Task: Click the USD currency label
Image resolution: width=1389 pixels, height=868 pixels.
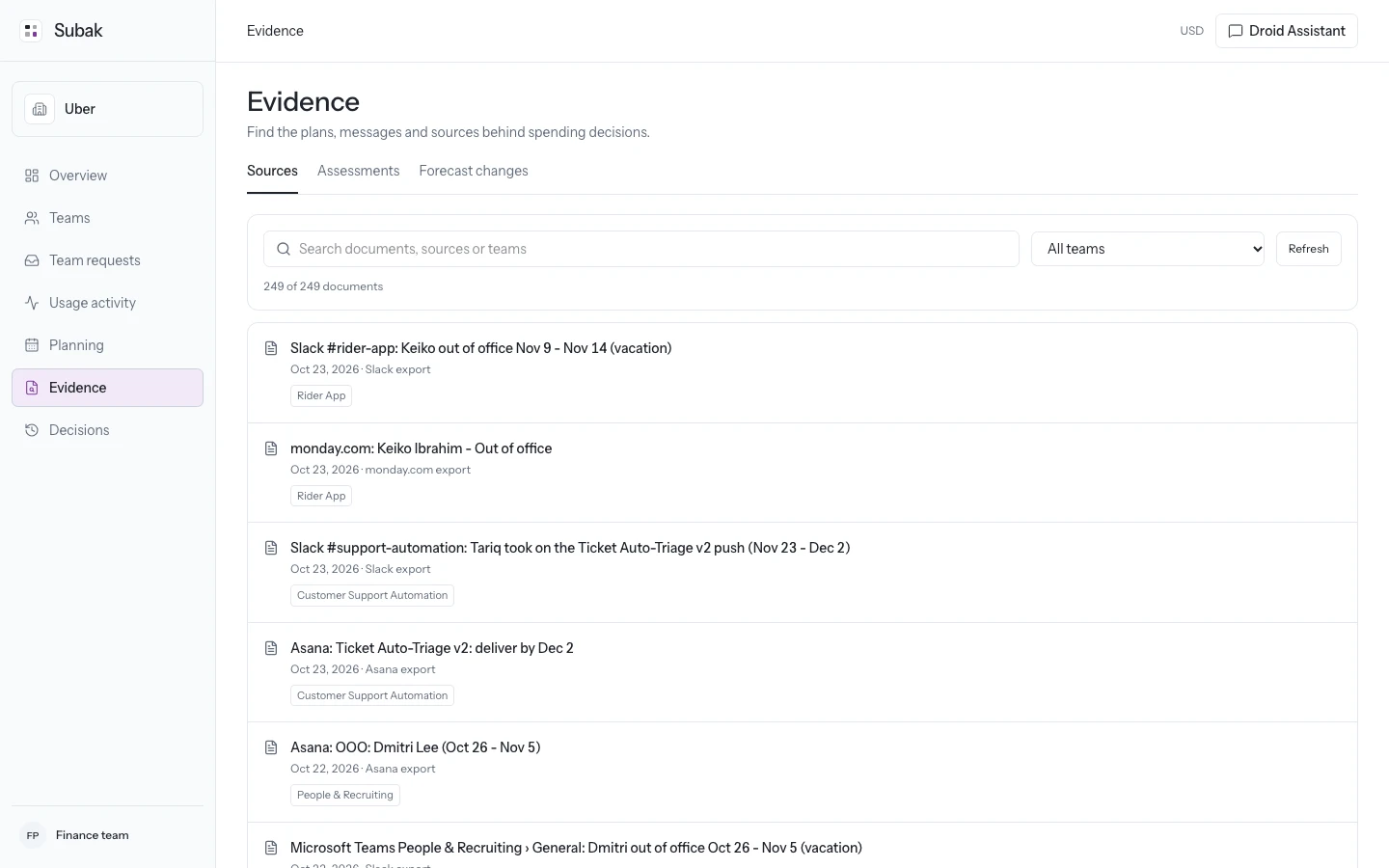Action: click(x=1192, y=31)
